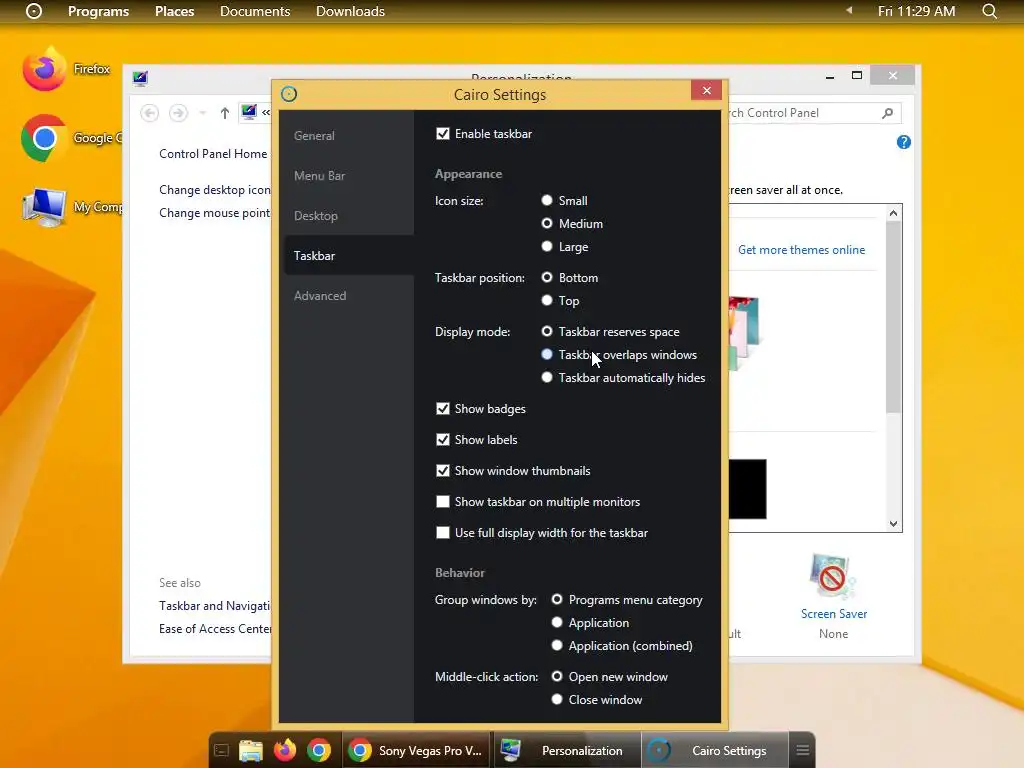Open Ease of Access Center link
The image size is (1024, 768).
coord(215,629)
